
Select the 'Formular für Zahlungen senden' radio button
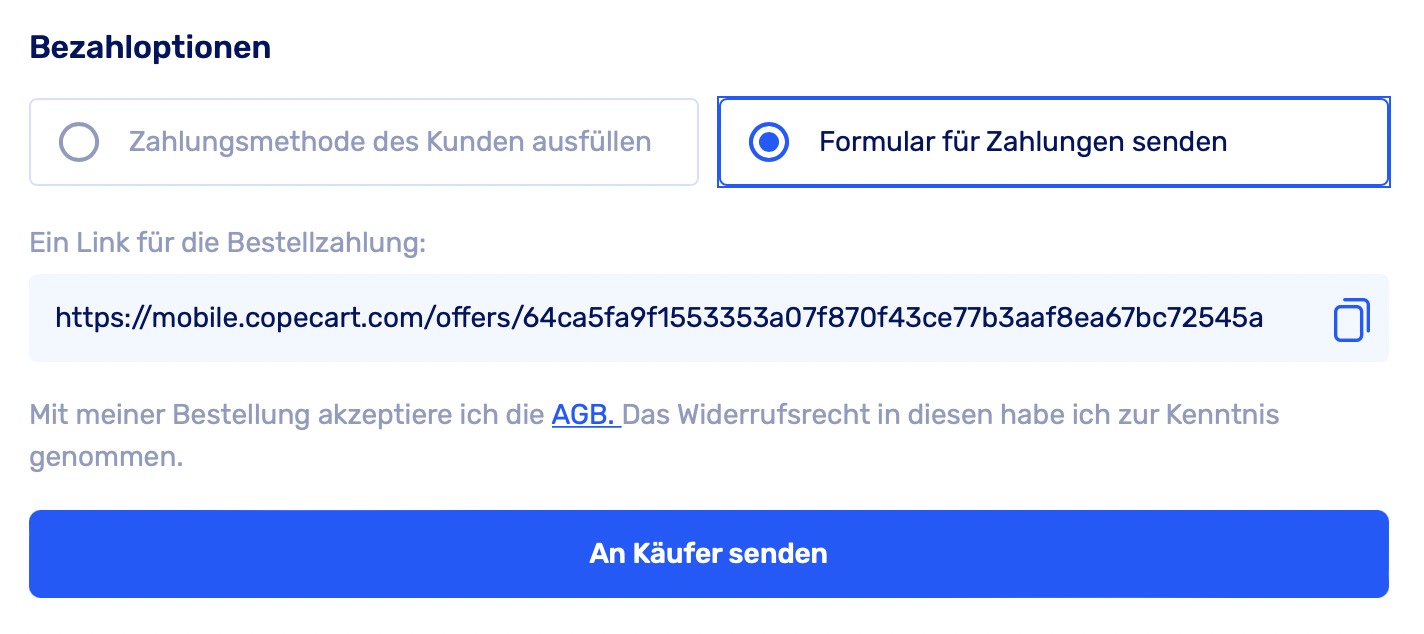tap(769, 142)
